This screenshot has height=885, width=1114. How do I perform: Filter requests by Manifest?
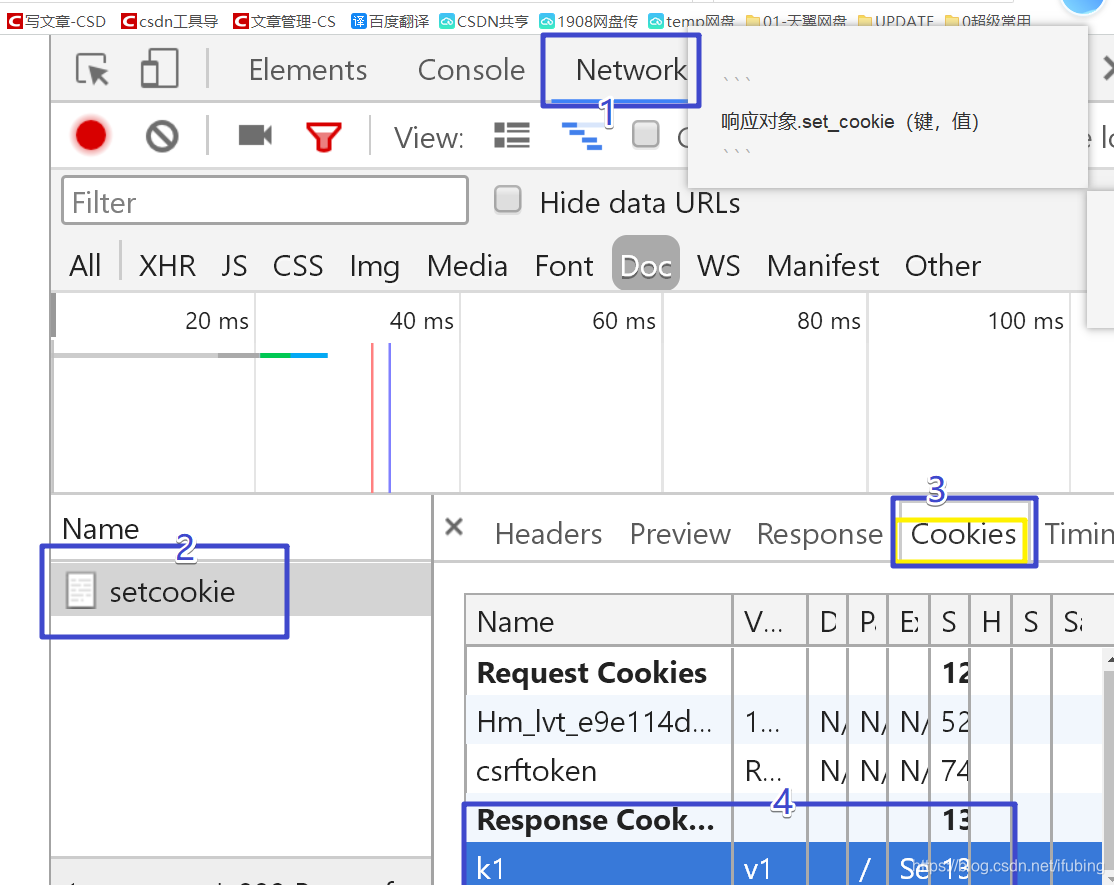click(823, 266)
